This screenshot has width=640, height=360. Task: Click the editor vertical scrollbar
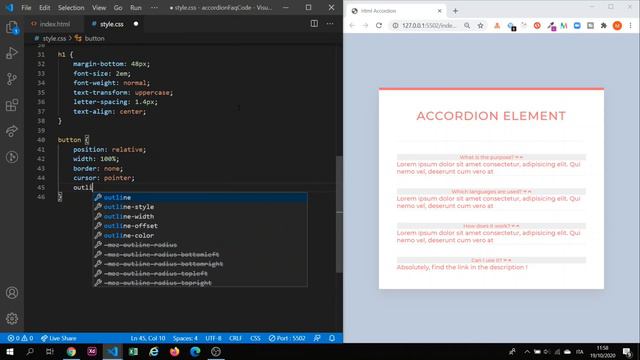pyautogui.click(x=339, y=214)
